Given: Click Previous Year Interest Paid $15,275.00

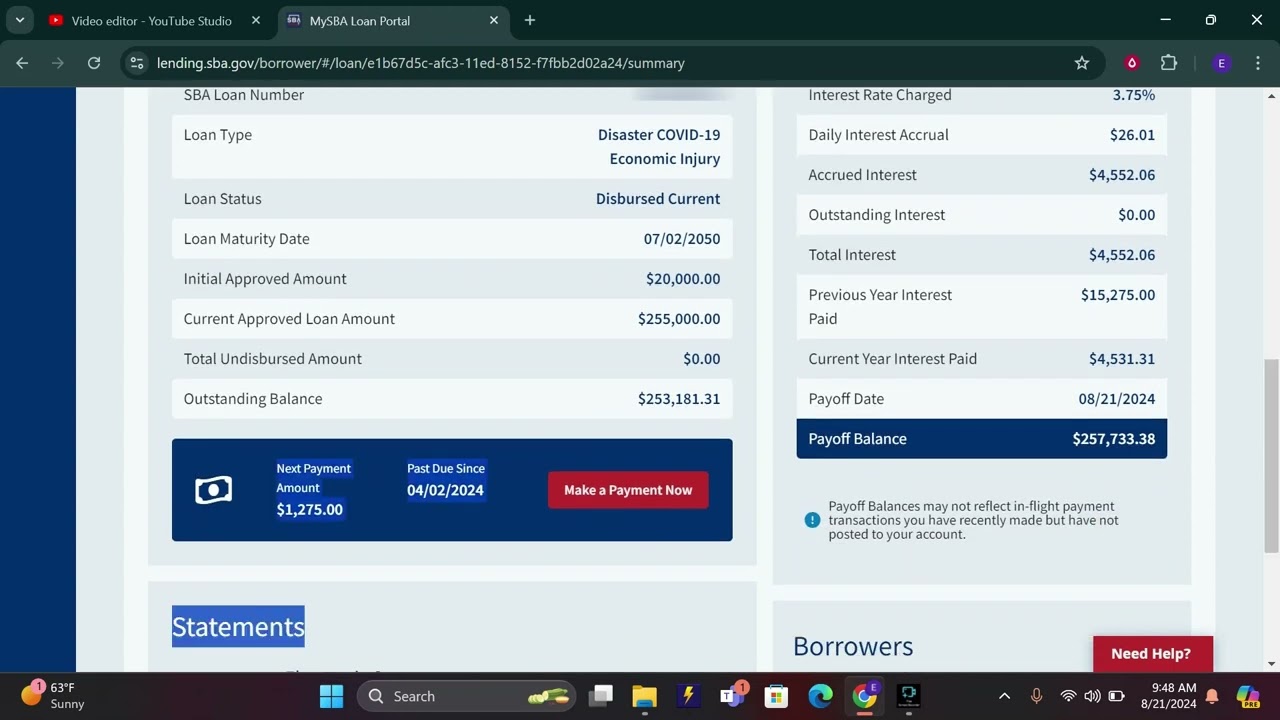Looking at the screenshot, I should point(1118,295).
